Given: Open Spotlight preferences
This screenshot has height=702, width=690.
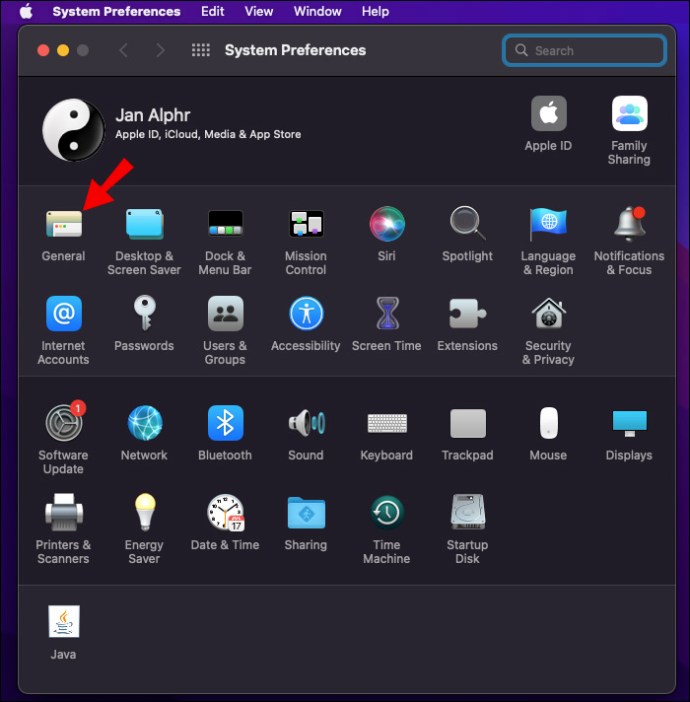Looking at the screenshot, I should click(x=467, y=224).
